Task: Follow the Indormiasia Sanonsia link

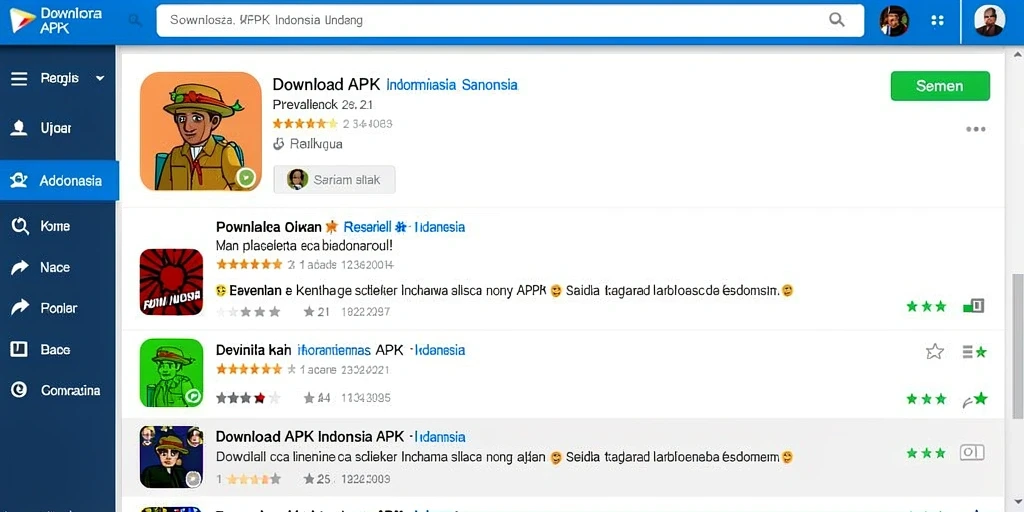Action: click(452, 84)
